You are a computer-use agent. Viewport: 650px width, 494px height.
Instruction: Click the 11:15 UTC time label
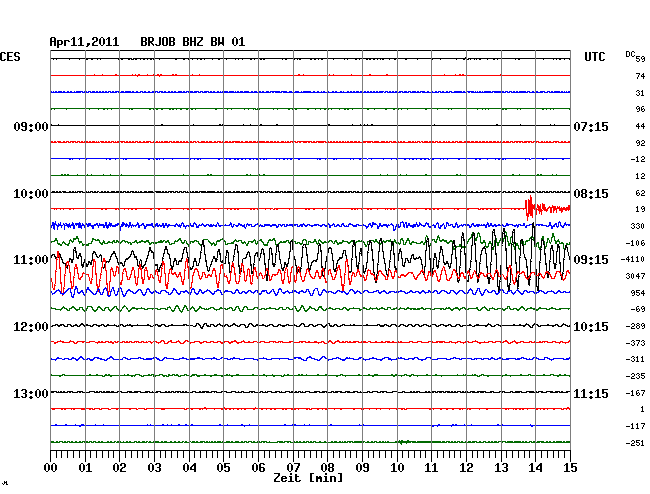(591, 393)
